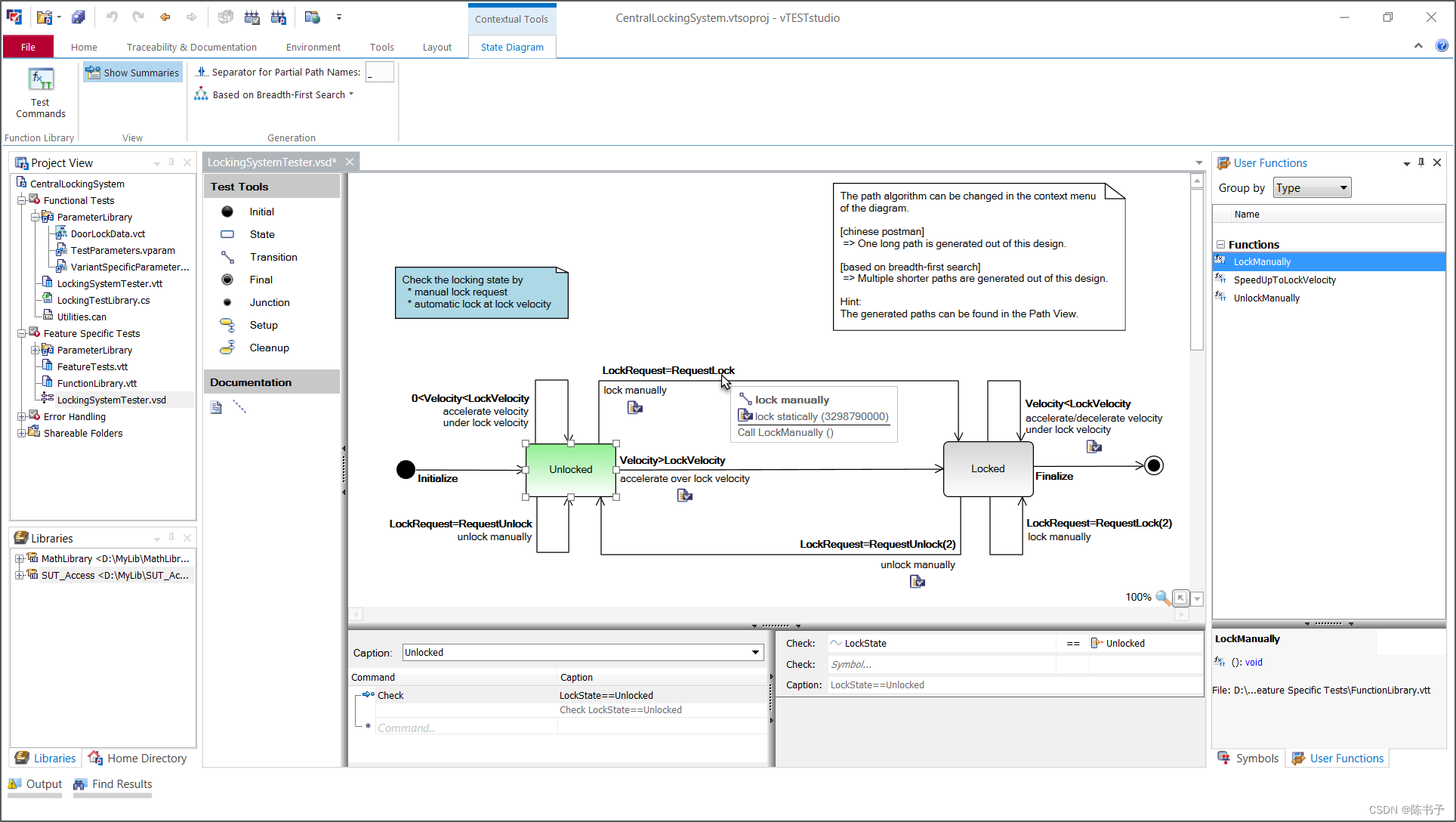This screenshot has height=822, width=1456.
Task: Click the LockingSystemTester.vsd tab
Action: click(271, 162)
